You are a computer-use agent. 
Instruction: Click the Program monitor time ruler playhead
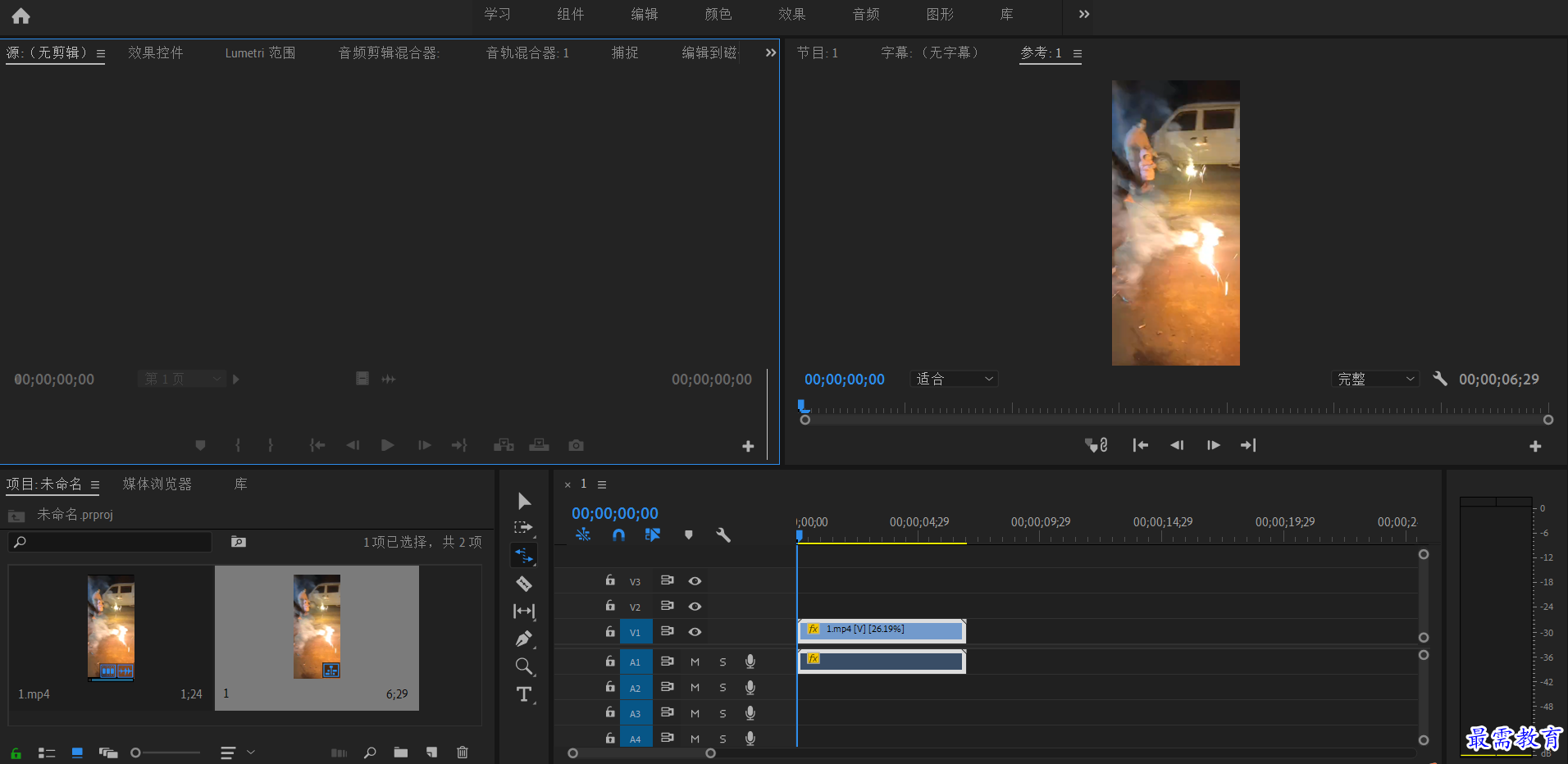tap(804, 406)
